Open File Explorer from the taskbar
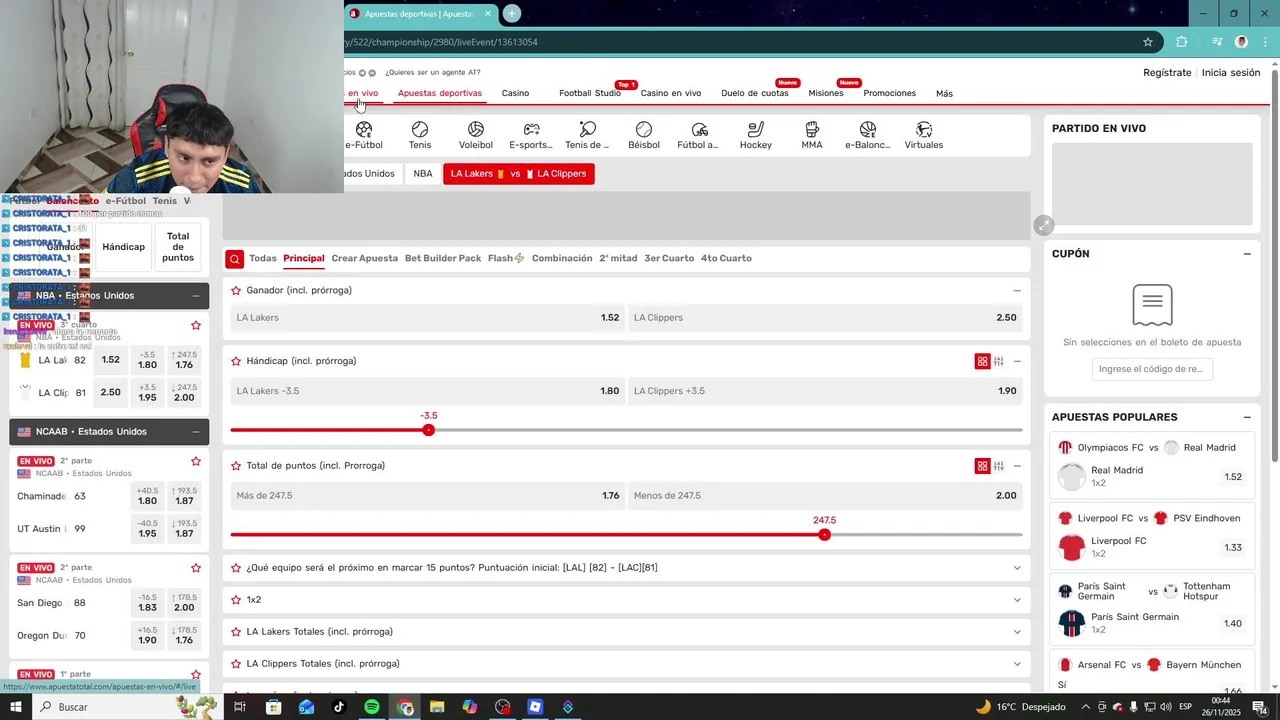The height and width of the screenshot is (720, 1280). (437, 707)
